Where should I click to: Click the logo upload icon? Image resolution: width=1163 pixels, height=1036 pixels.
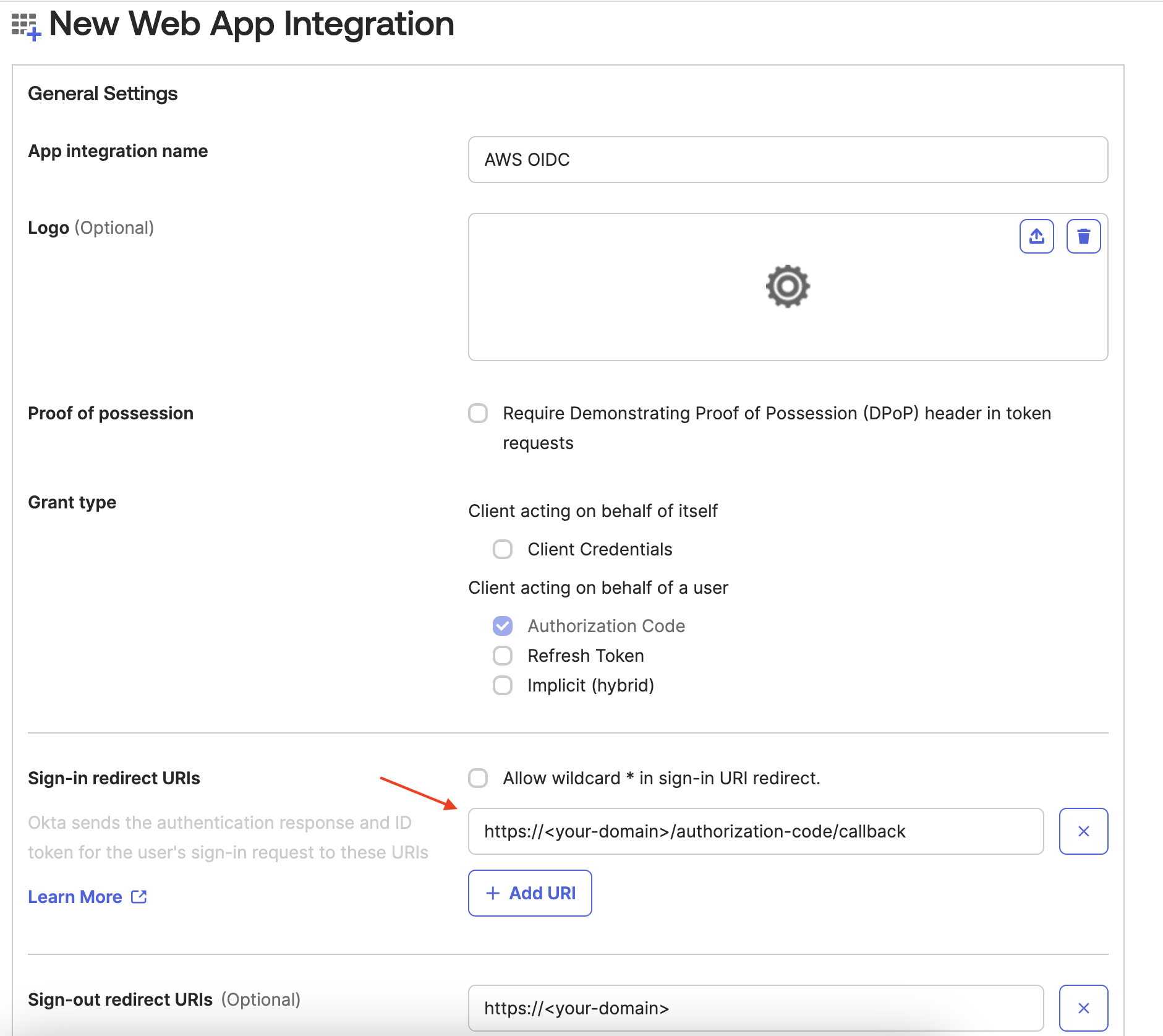pyautogui.click(x=1036, y=236)
